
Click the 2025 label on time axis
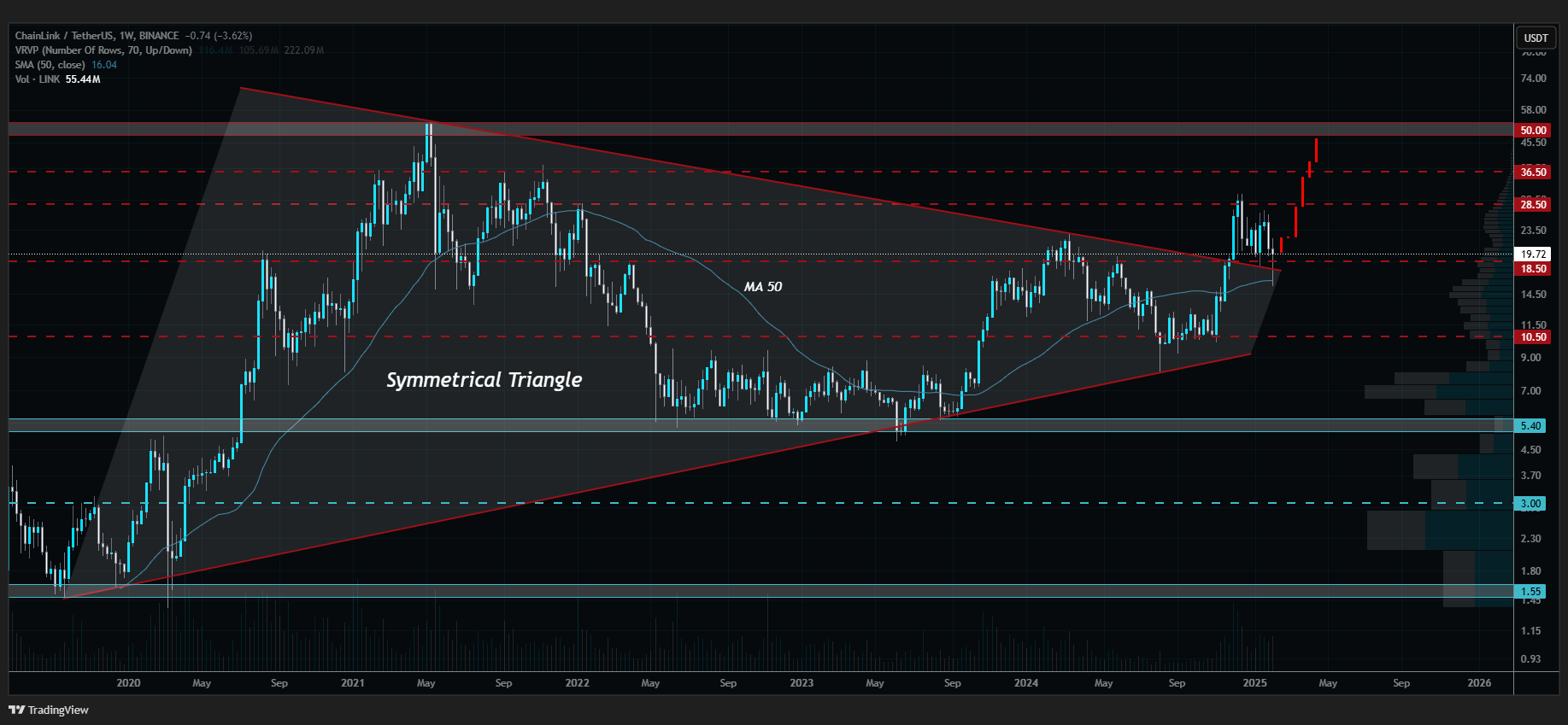pos(1254,683)
